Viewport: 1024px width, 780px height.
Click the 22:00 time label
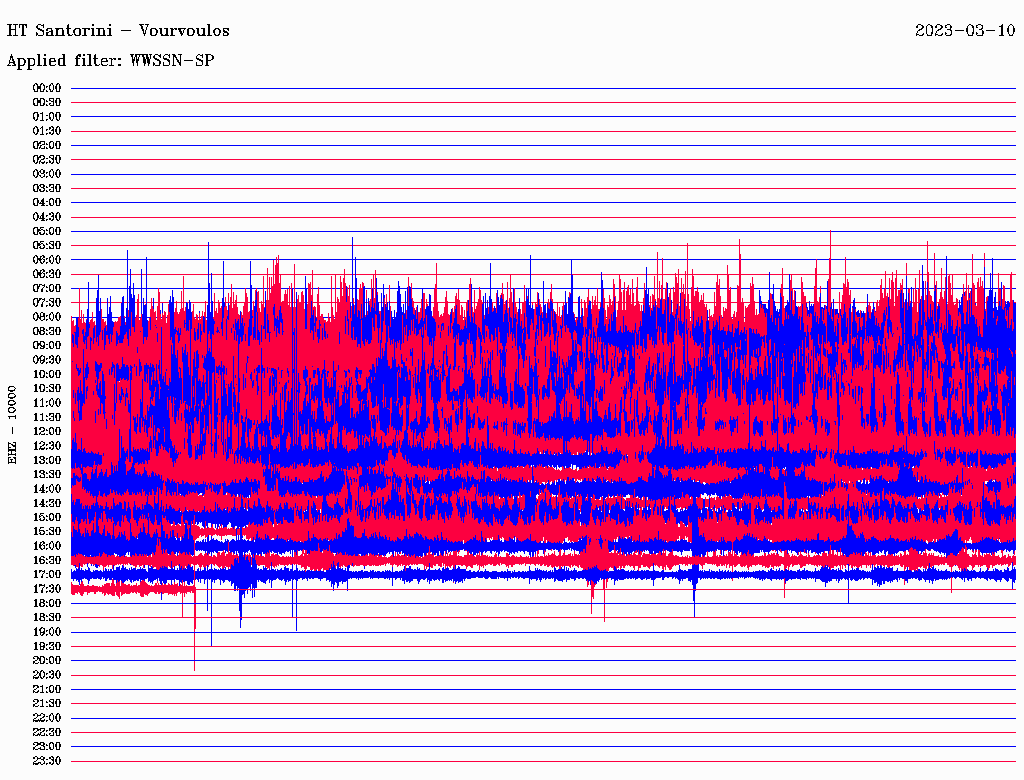point(47,718)
